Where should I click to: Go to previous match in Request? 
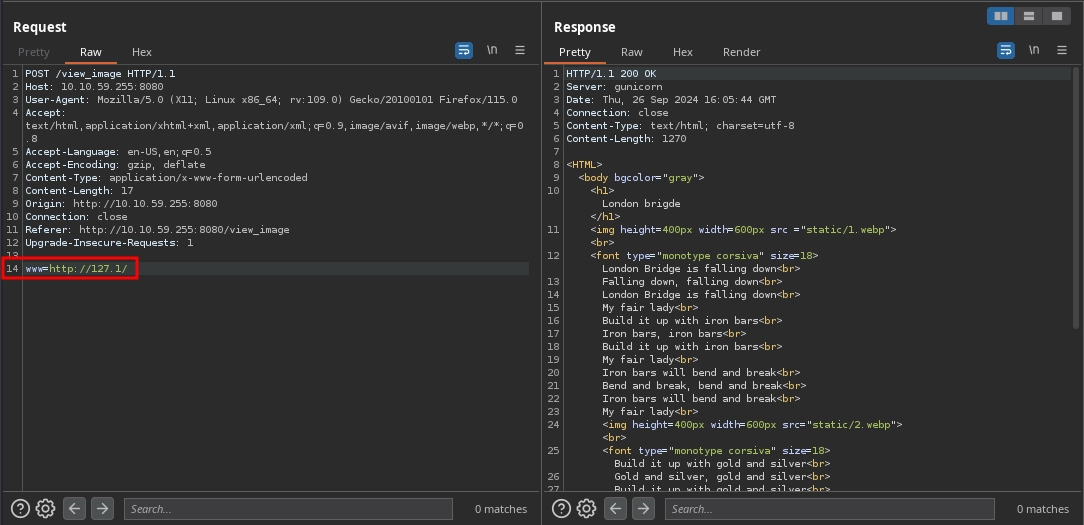click(74, 509)
